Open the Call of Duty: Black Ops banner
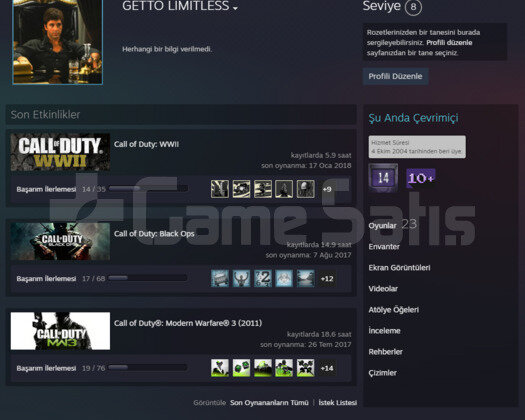Screen dimensions: 525x420 pos(60,241)
